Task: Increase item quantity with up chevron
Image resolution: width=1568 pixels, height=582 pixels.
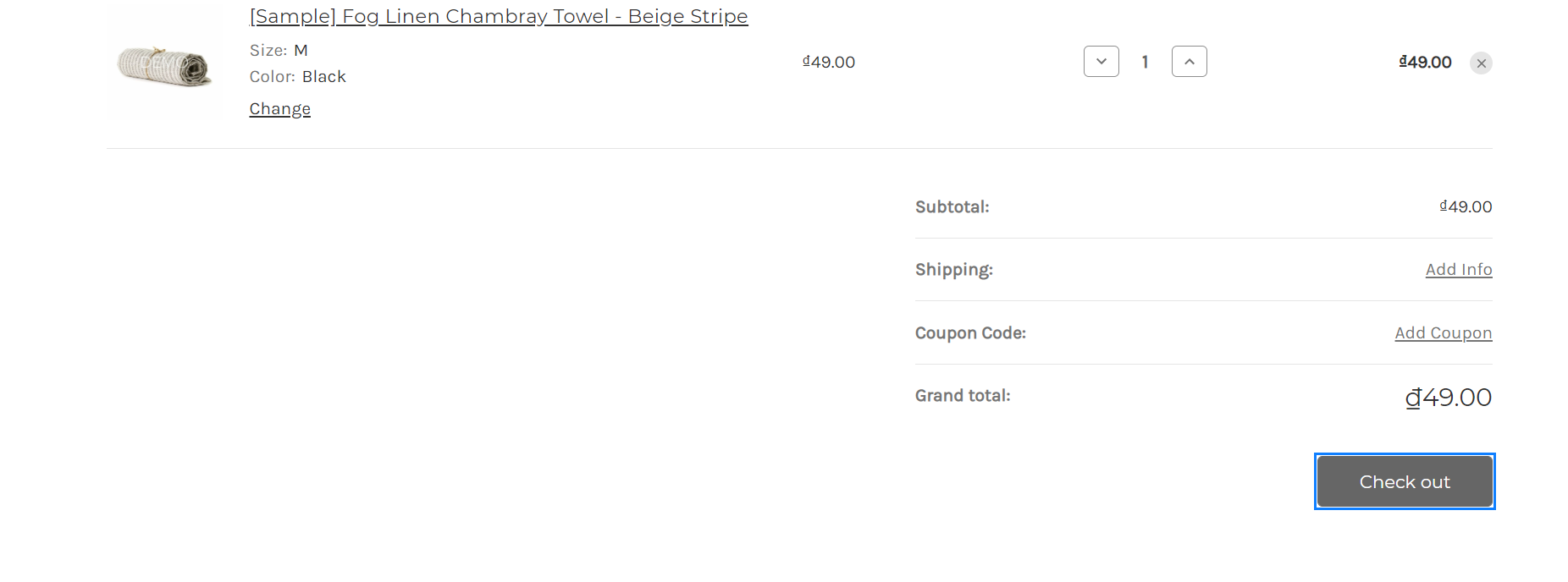Action: tap(1189, 62)
